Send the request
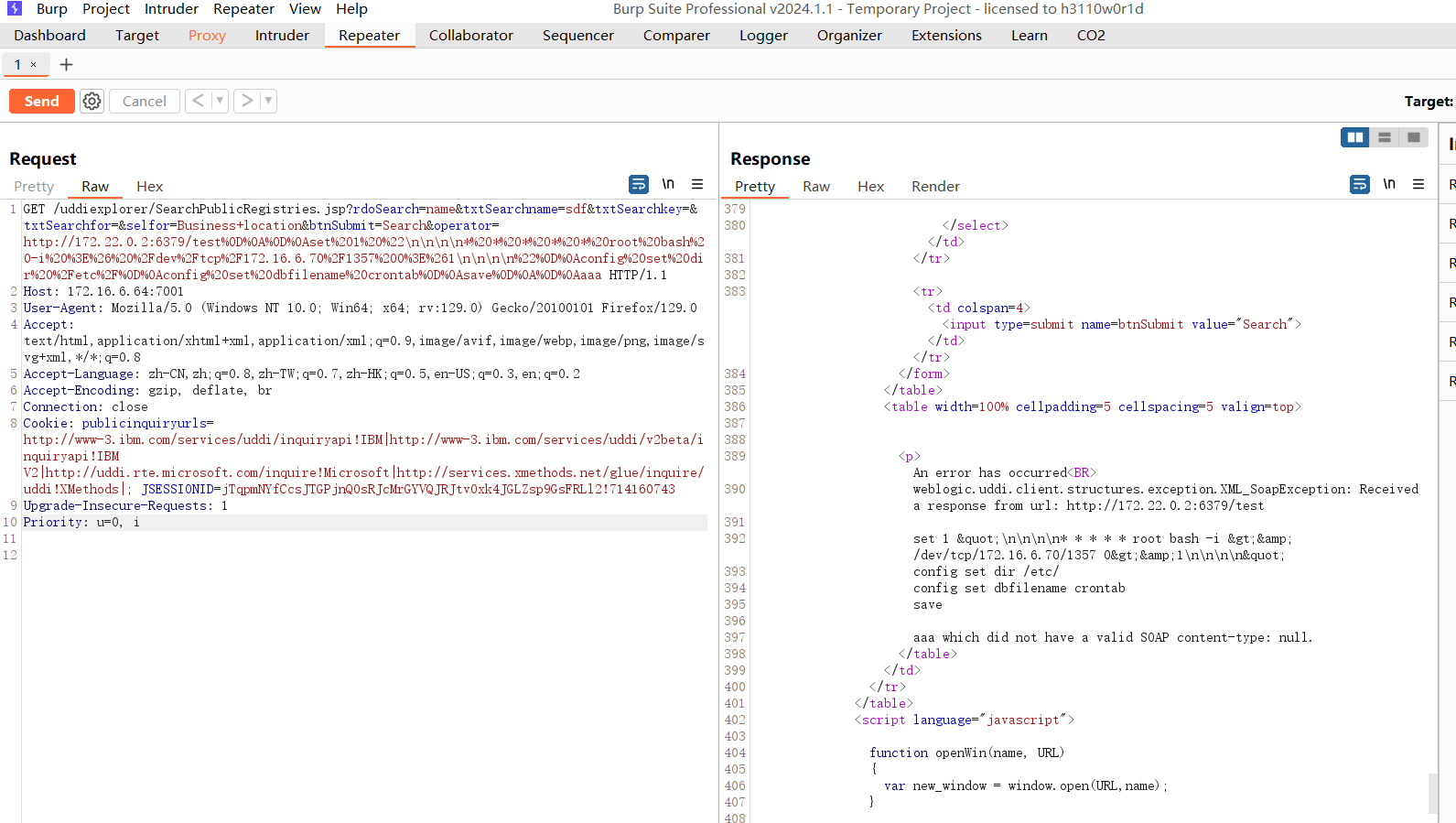1456x823 pixels. pos(42,101)
